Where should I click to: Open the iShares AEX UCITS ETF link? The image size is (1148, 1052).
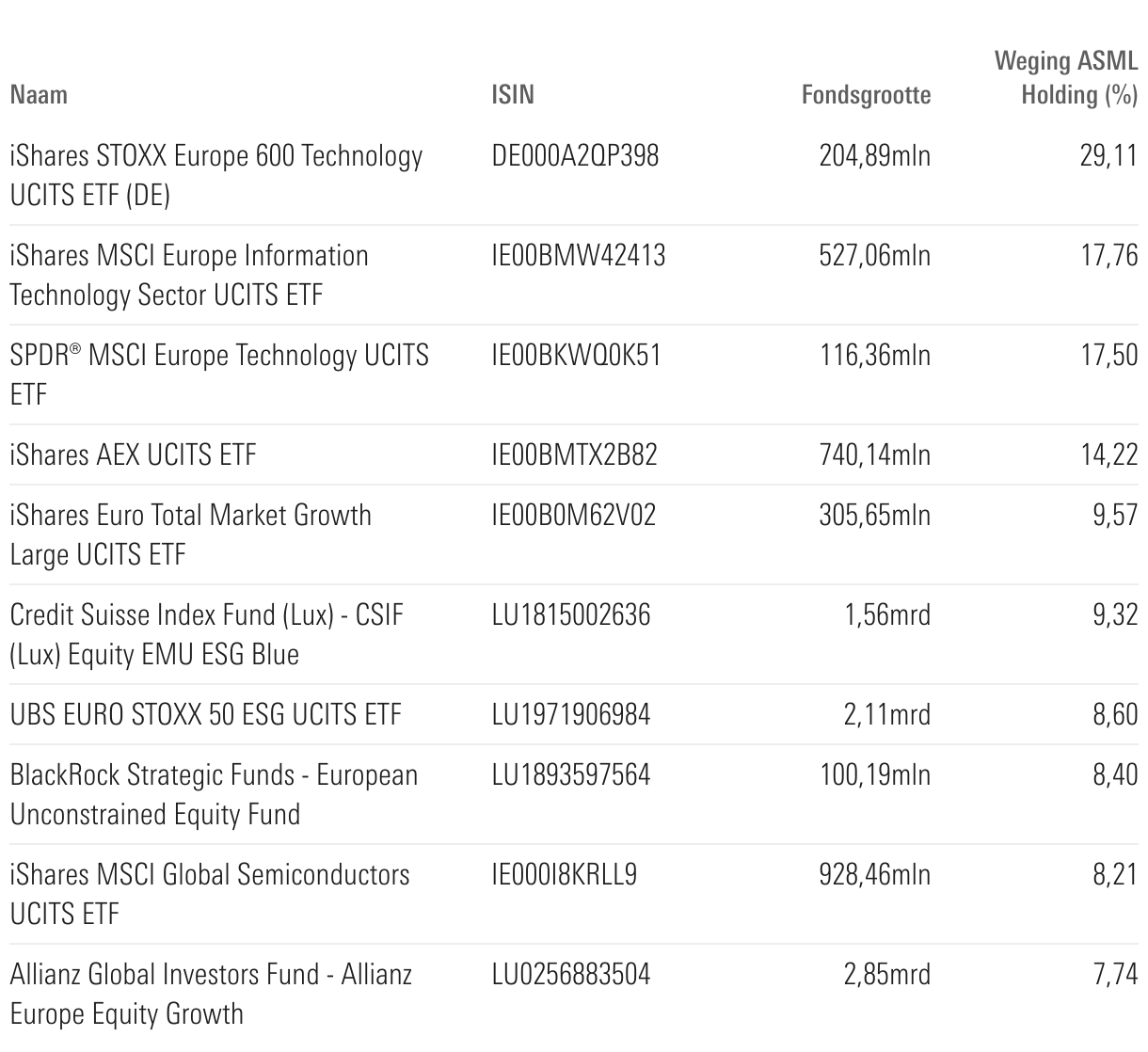133,455
